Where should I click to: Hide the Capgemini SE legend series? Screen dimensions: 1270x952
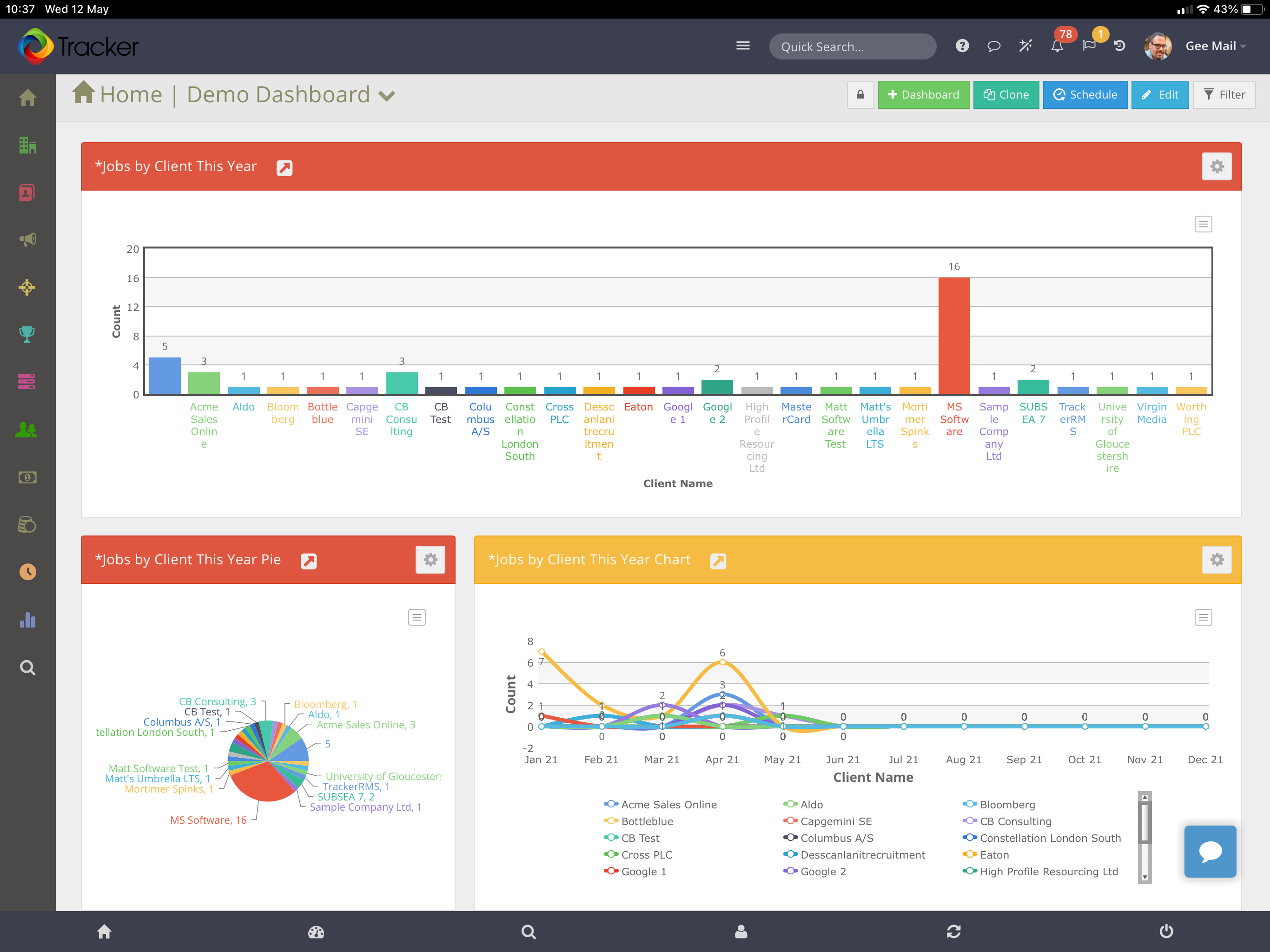click(827, 821)
